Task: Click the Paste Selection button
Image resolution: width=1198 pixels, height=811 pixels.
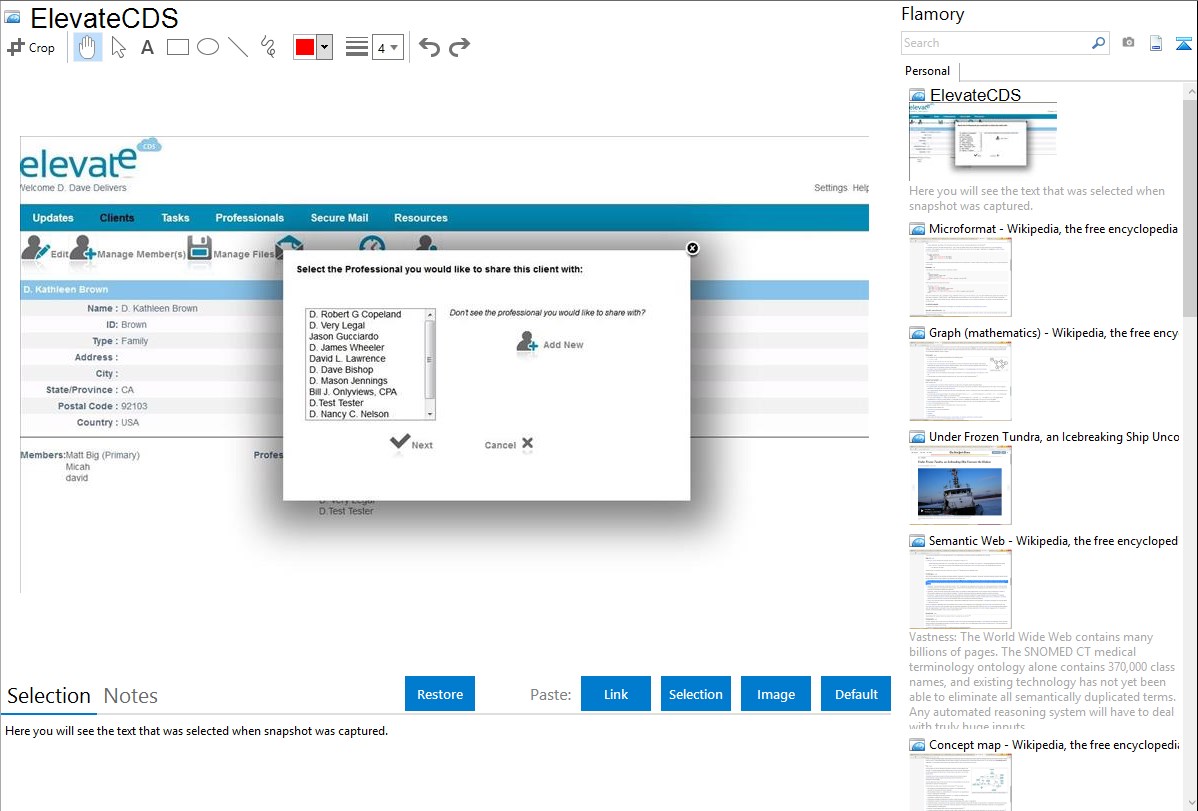Action: click(695, 694)
